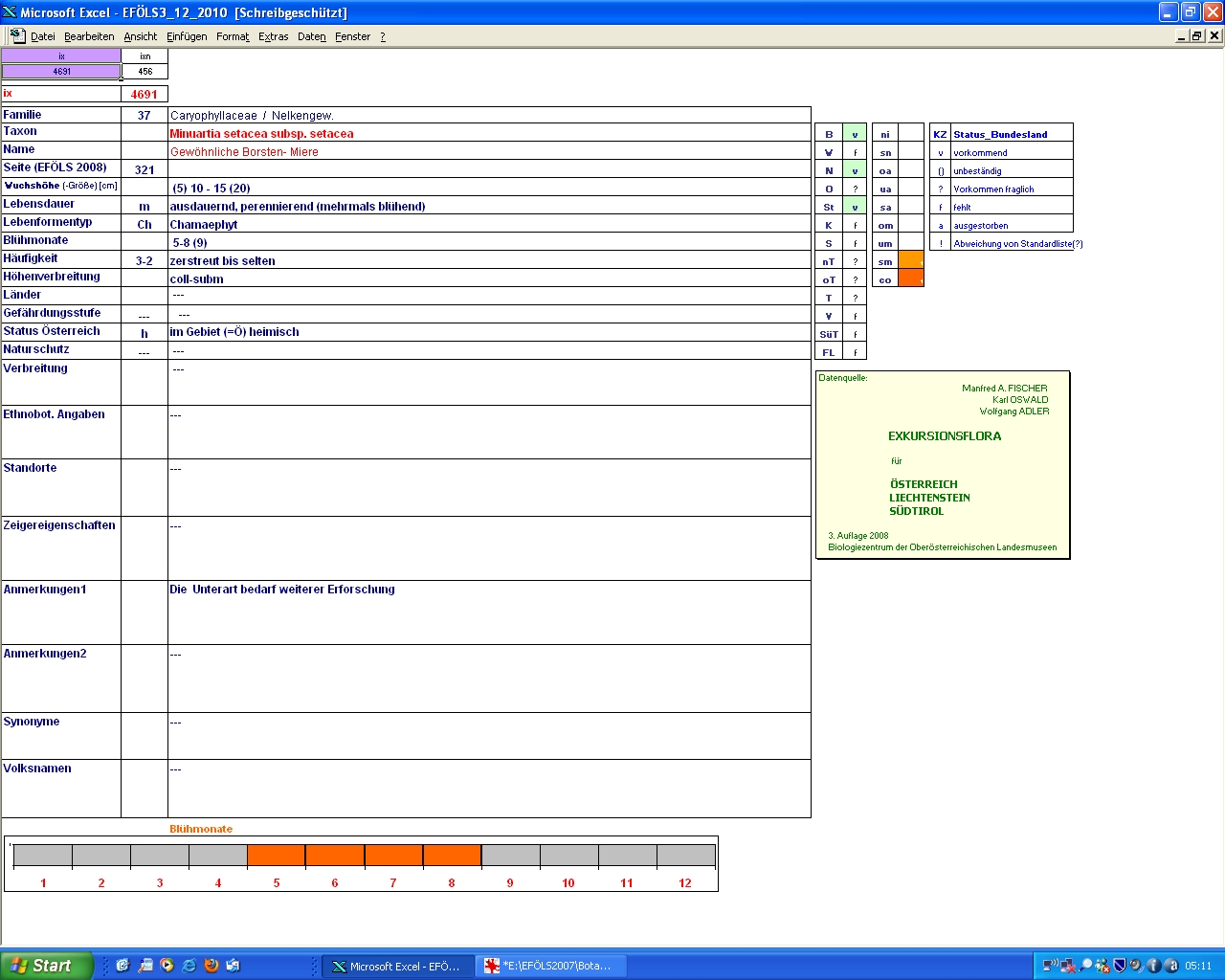
Task: Click the Messenger tray icon
Action: tap(1102, 966)
